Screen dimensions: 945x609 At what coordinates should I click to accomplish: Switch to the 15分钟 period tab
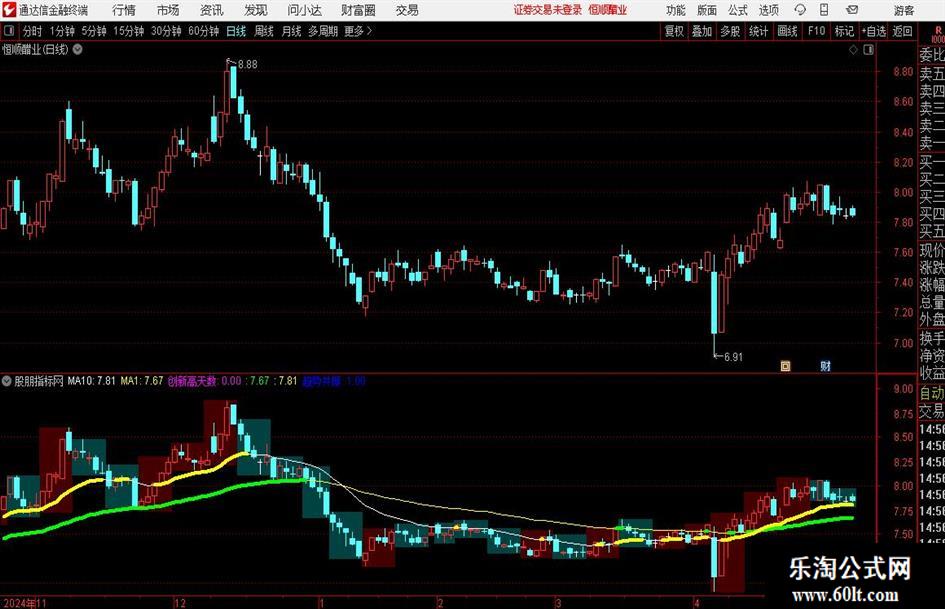pos(129,31)
